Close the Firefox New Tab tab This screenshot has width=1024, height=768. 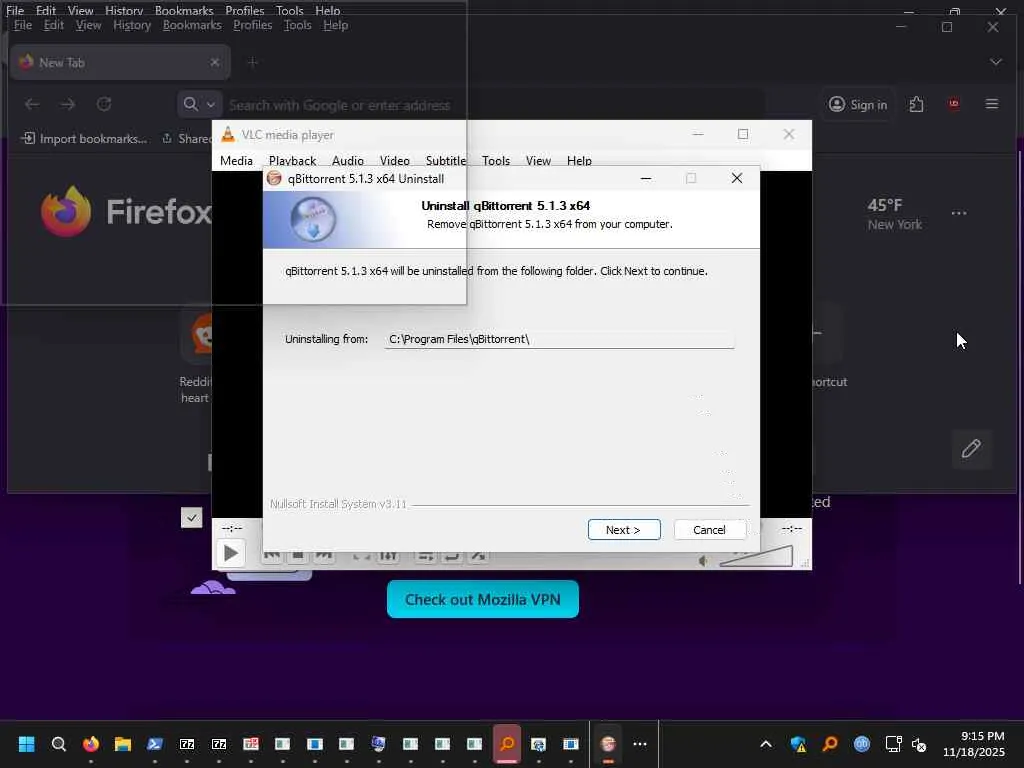215,62
